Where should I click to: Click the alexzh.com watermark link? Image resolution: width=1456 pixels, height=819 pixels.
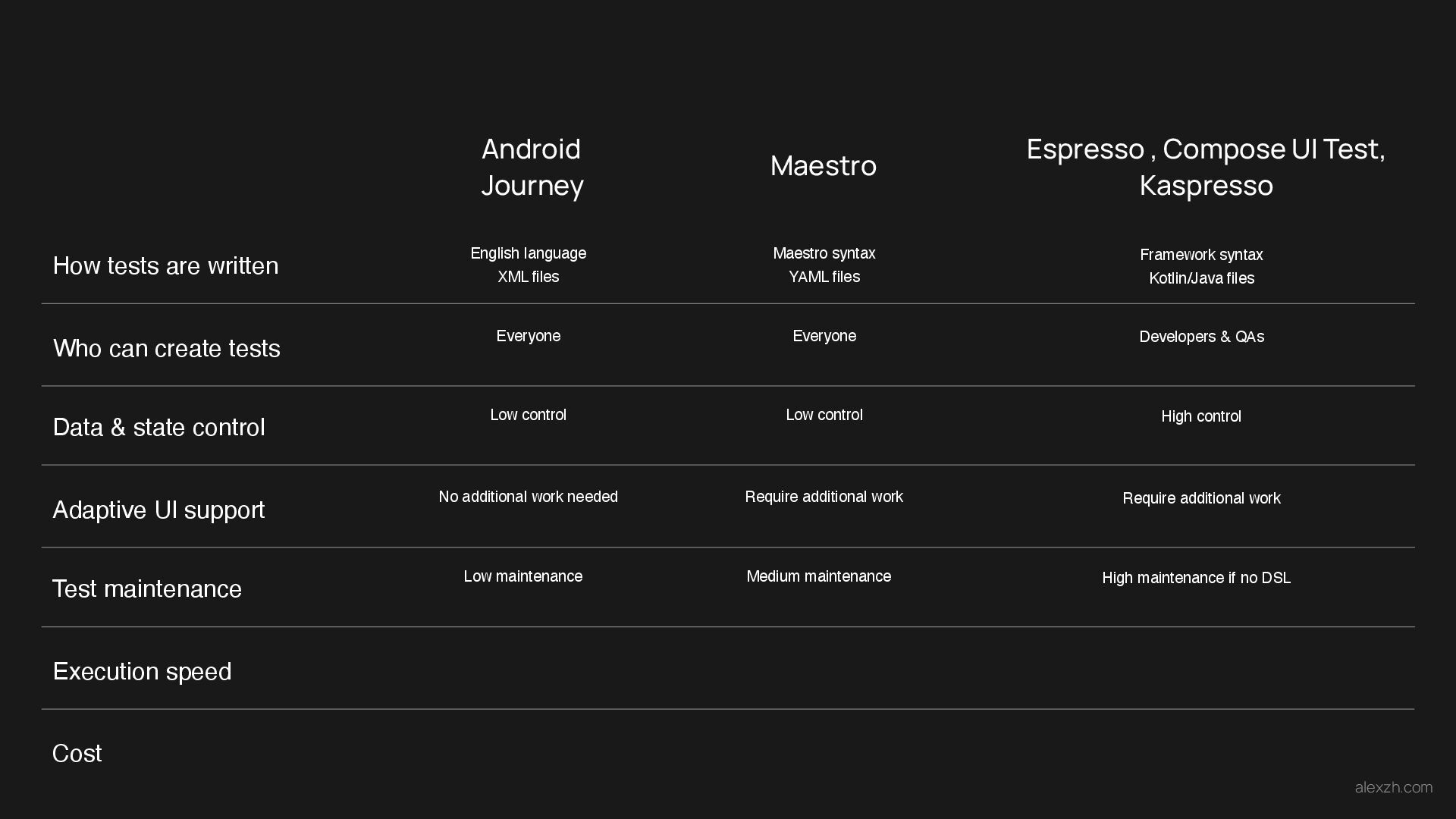click(x=1393, y=787)
